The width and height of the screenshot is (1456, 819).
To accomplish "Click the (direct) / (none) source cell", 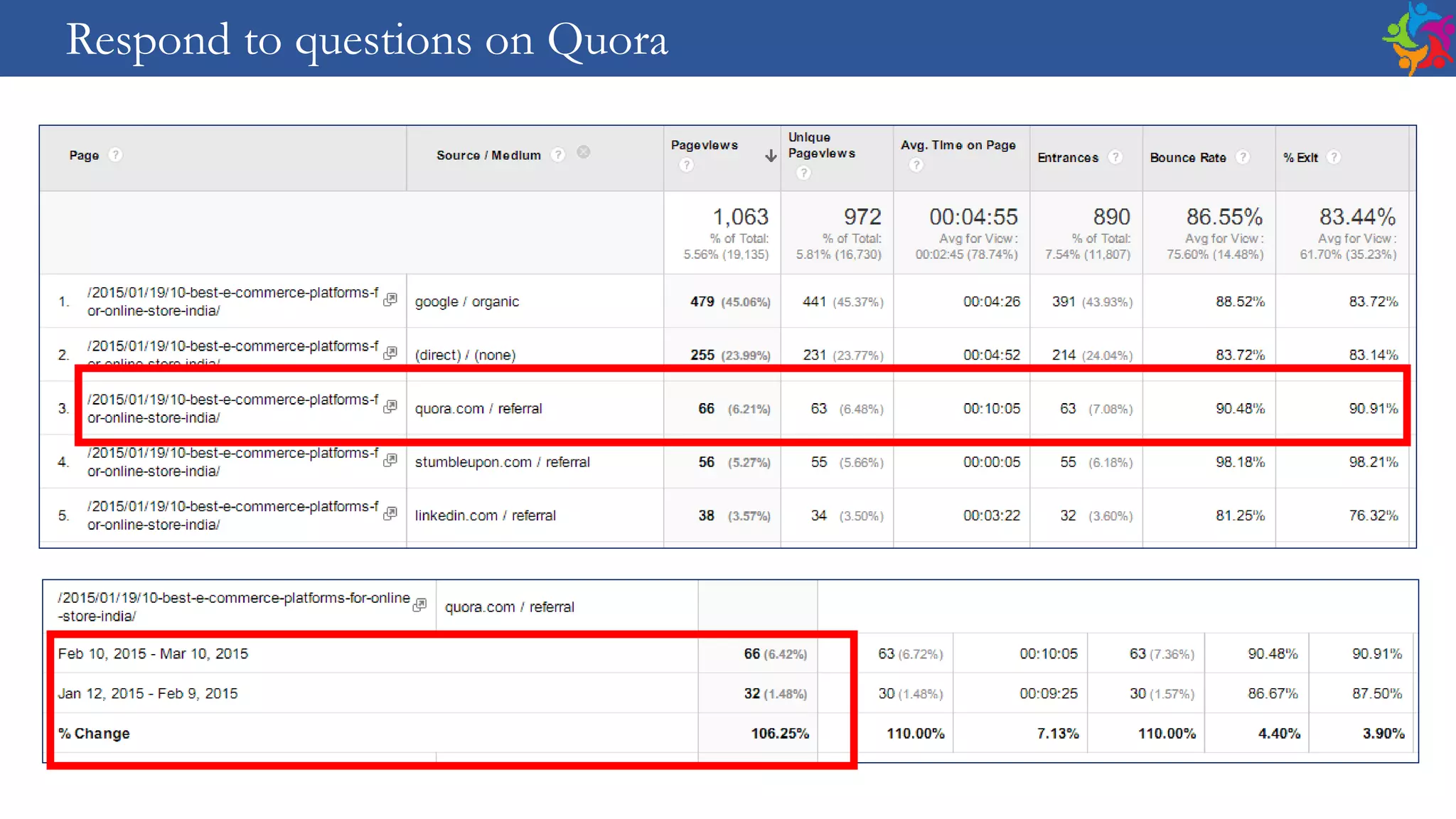I will pos(465,355).
